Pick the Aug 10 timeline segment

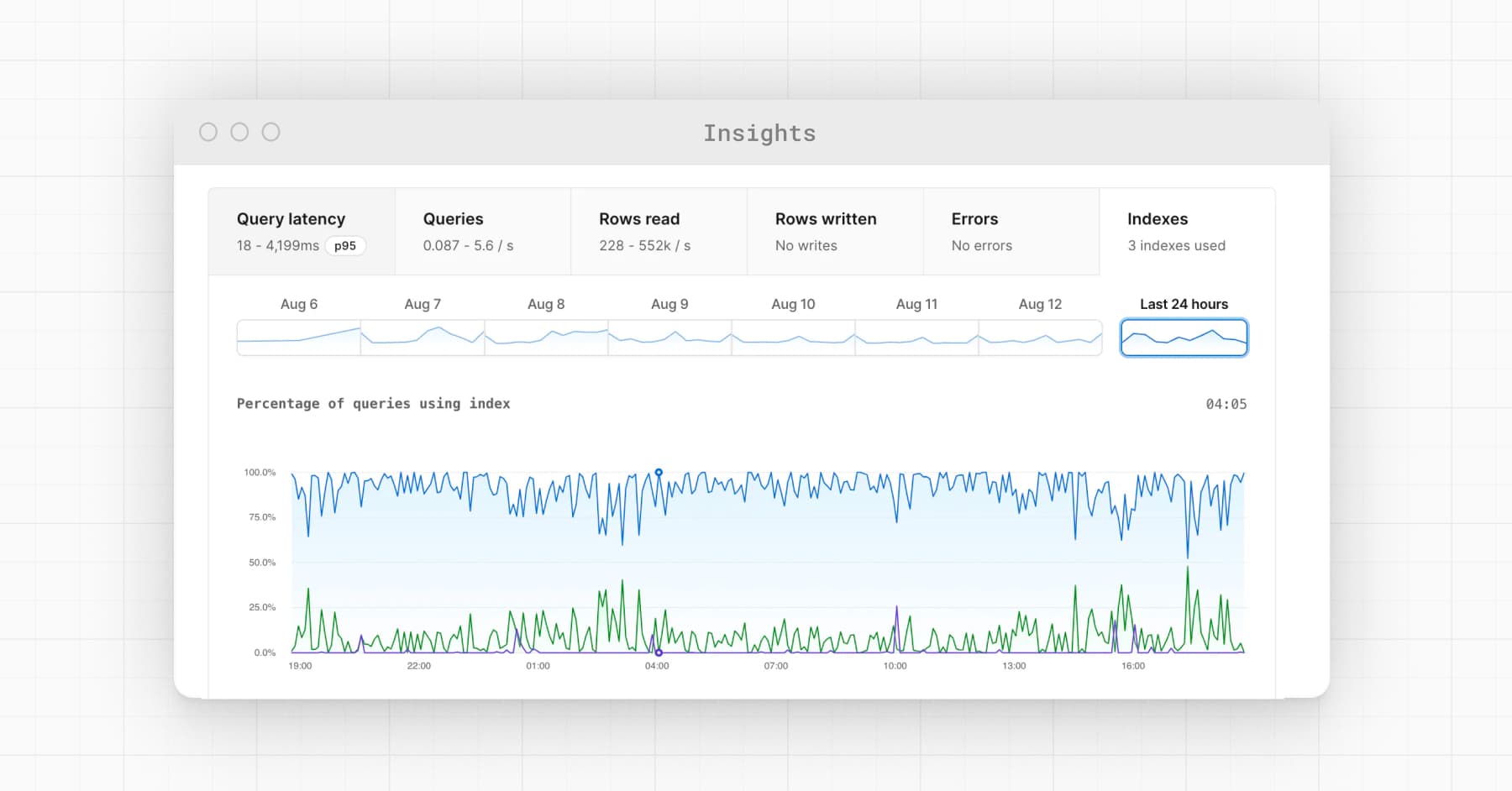point(793,338)
